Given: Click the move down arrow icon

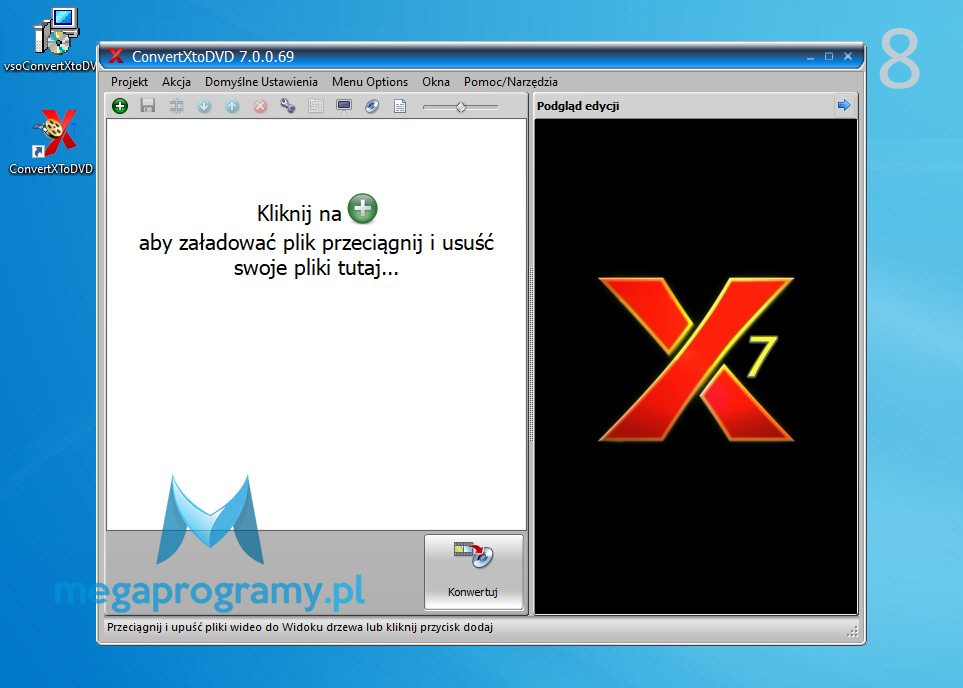Looking at the screenshot, I should pos(204,106).
